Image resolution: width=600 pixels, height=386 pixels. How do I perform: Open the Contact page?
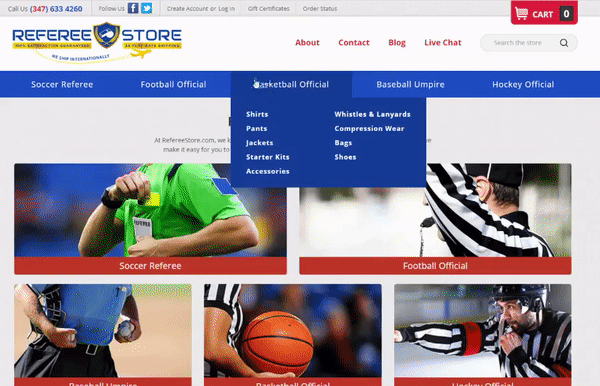pos(354,42)
